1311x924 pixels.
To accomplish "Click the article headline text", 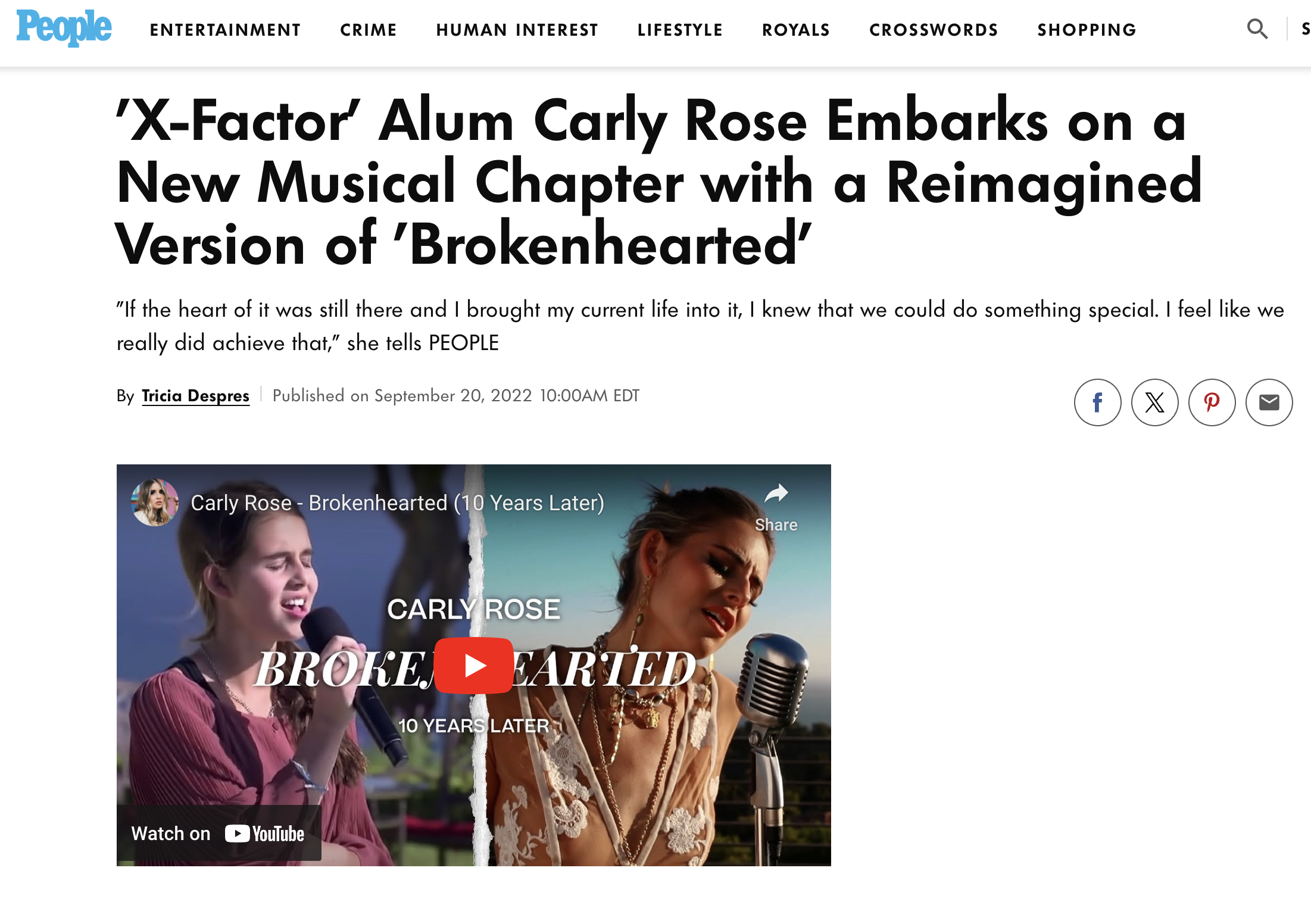I will click(659, 182).
